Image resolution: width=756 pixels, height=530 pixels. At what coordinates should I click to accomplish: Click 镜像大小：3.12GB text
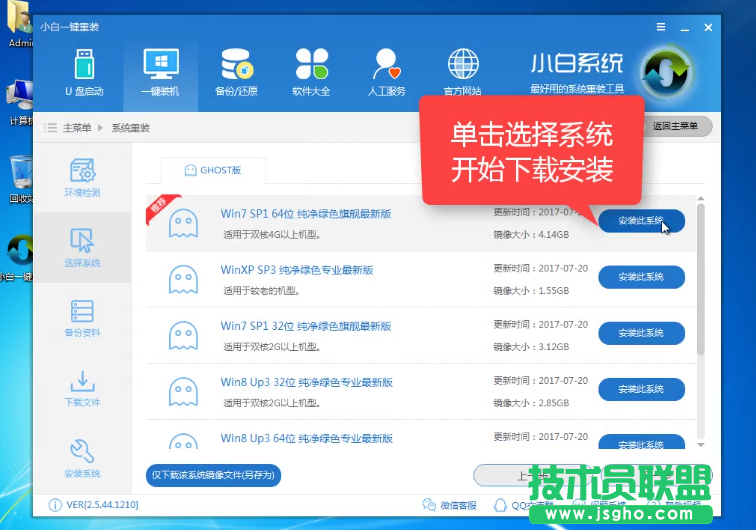click(x=531, y=347)
